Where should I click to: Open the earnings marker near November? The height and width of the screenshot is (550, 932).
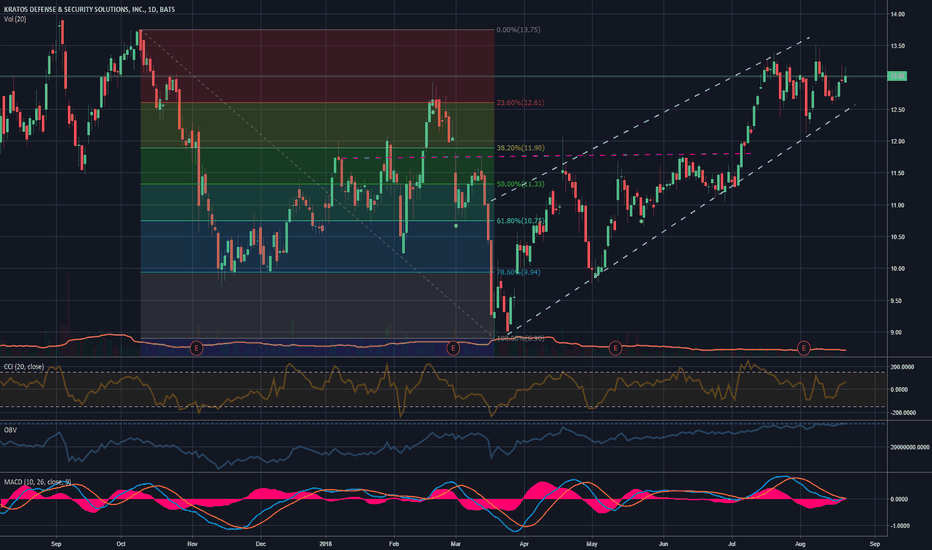click(x=196, y=348)
